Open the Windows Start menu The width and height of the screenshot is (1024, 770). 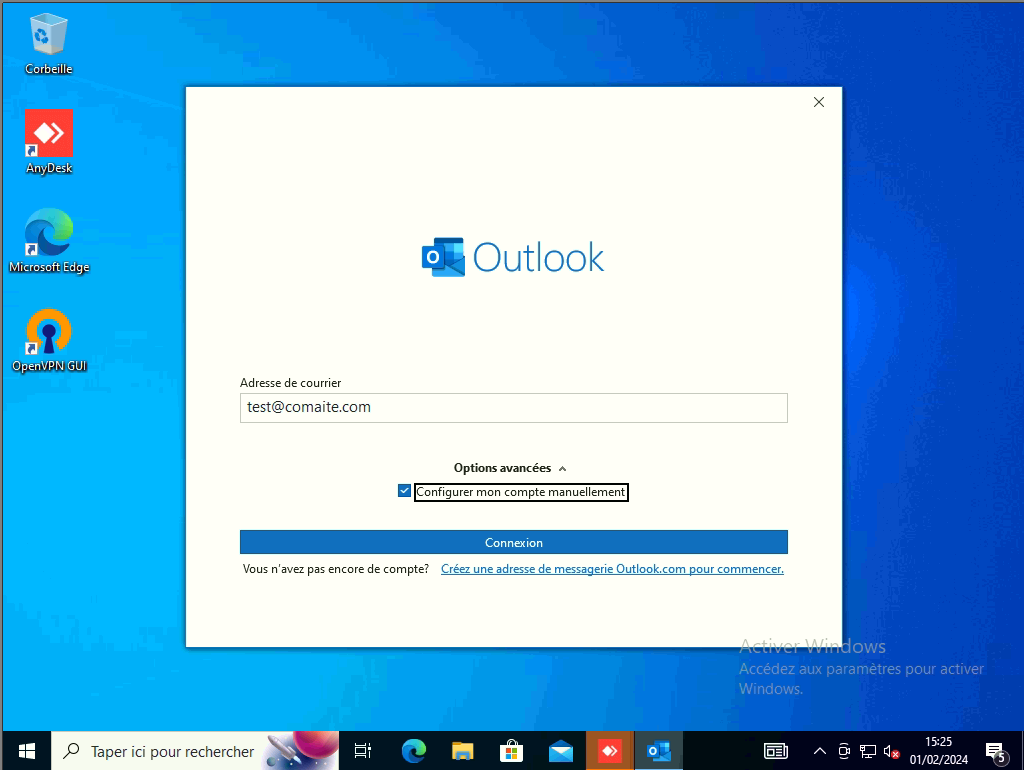coord(26,751)
